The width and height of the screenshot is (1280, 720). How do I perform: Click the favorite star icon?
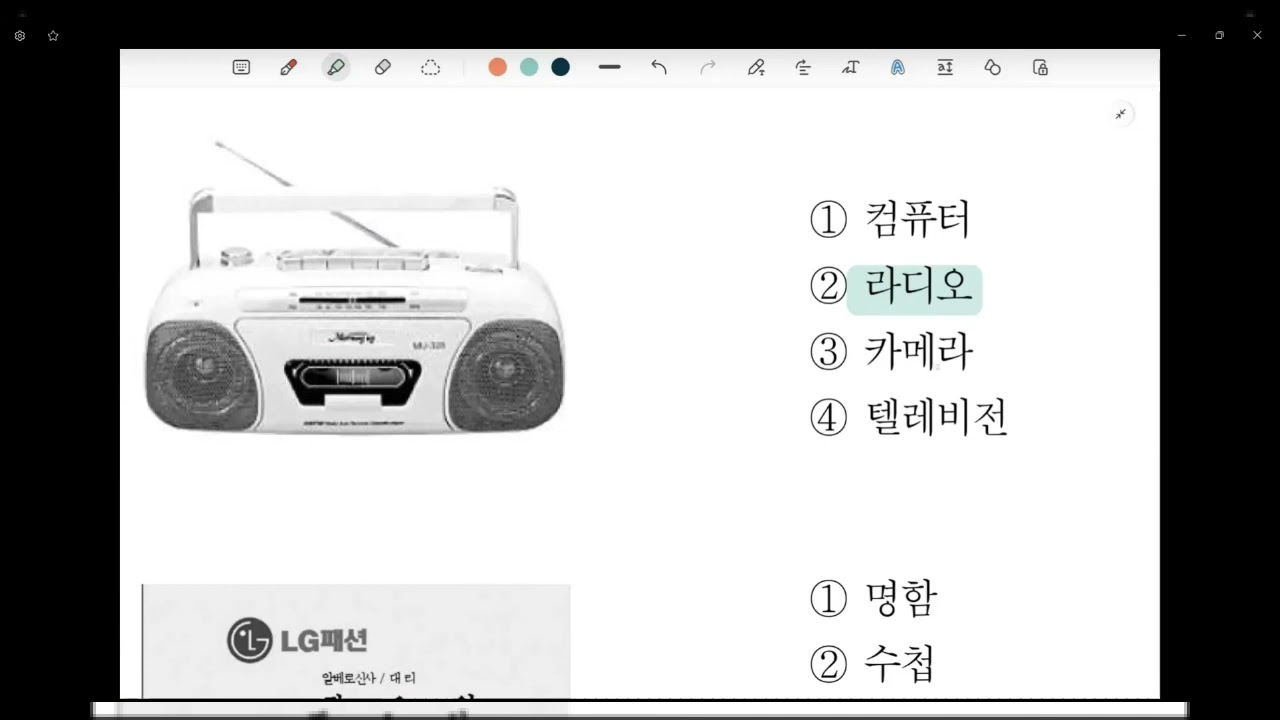[53, 35]
